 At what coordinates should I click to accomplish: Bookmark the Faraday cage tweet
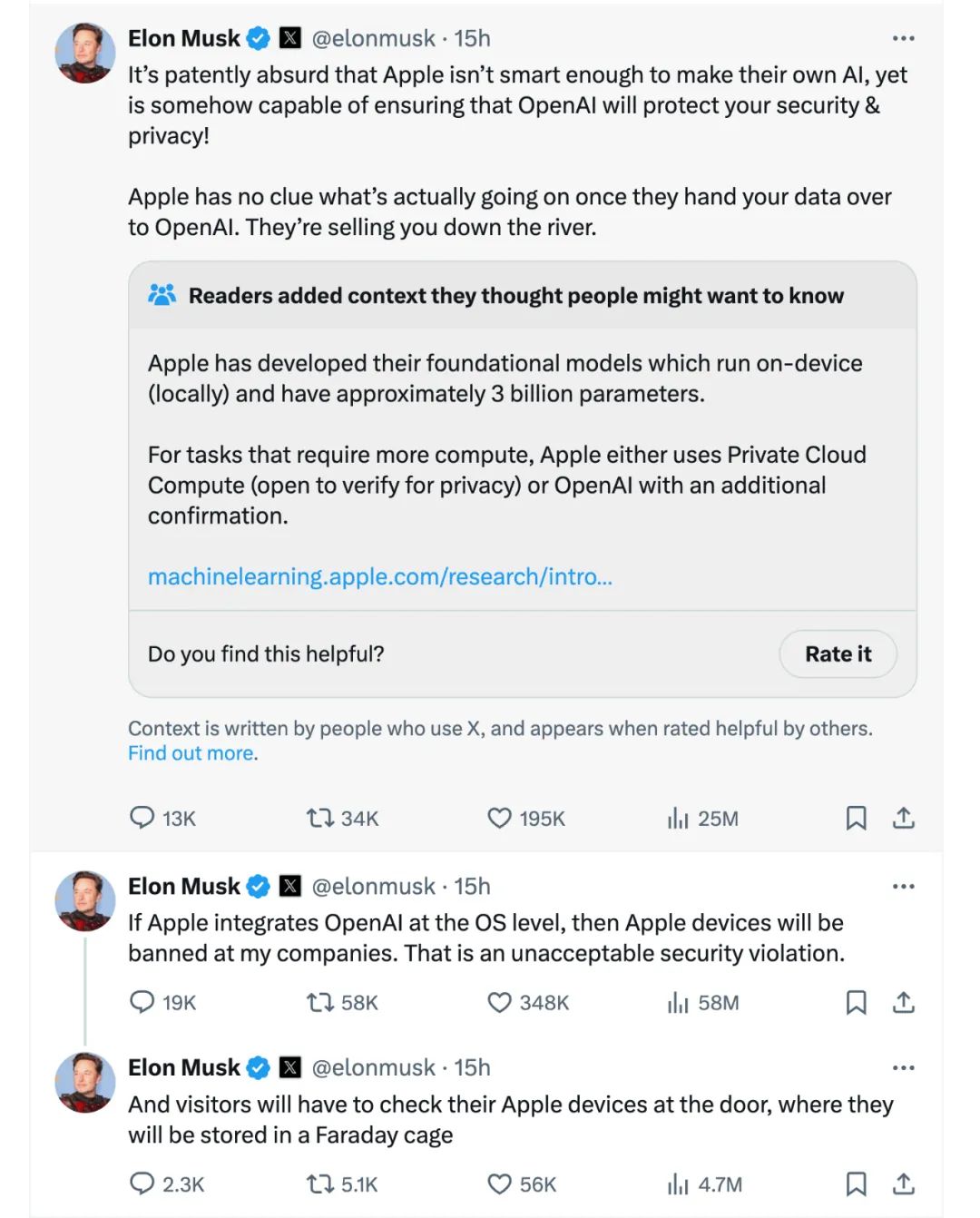tap(856, 1184)
